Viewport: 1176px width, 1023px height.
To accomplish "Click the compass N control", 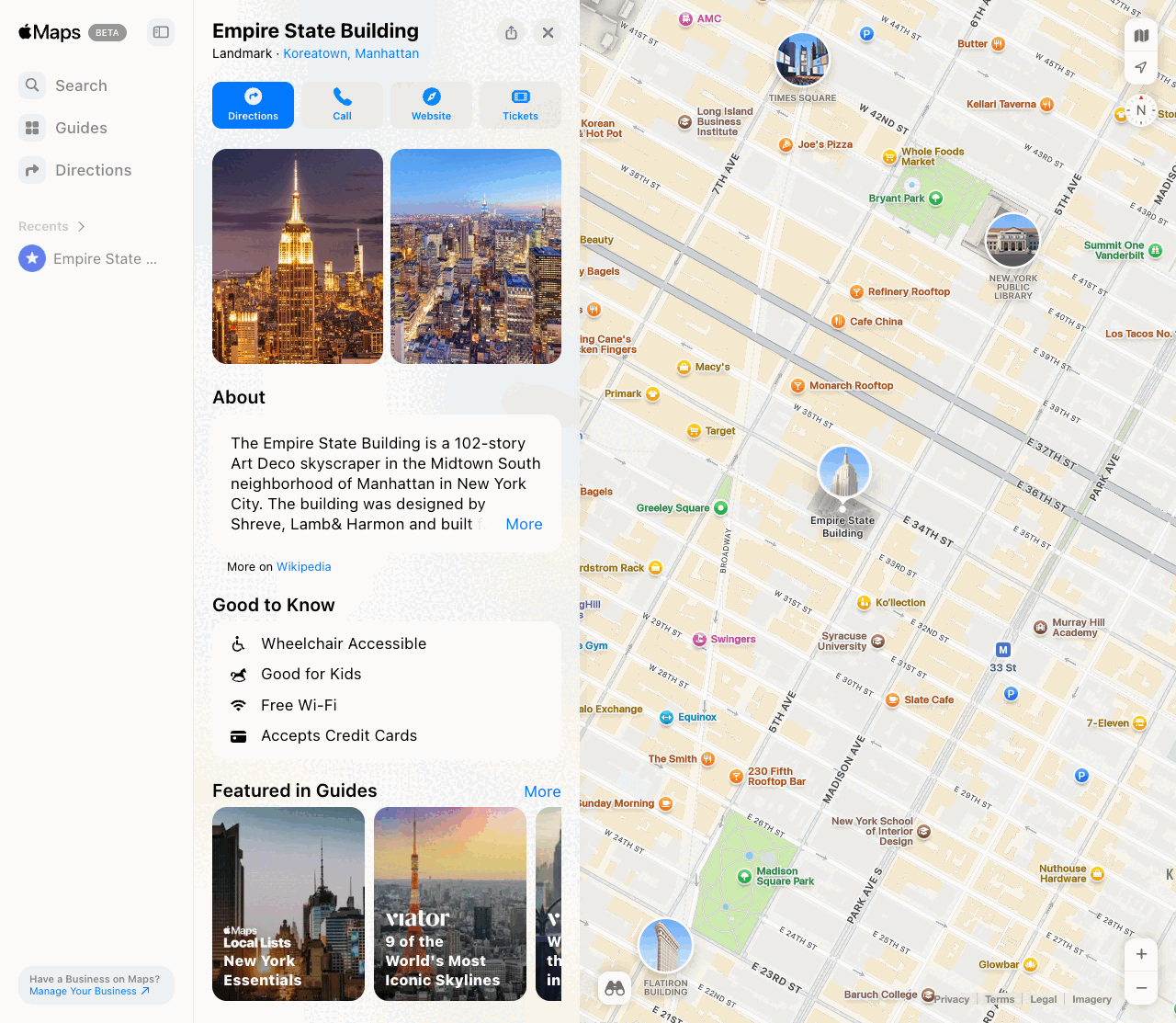I will click(1141, 110).
